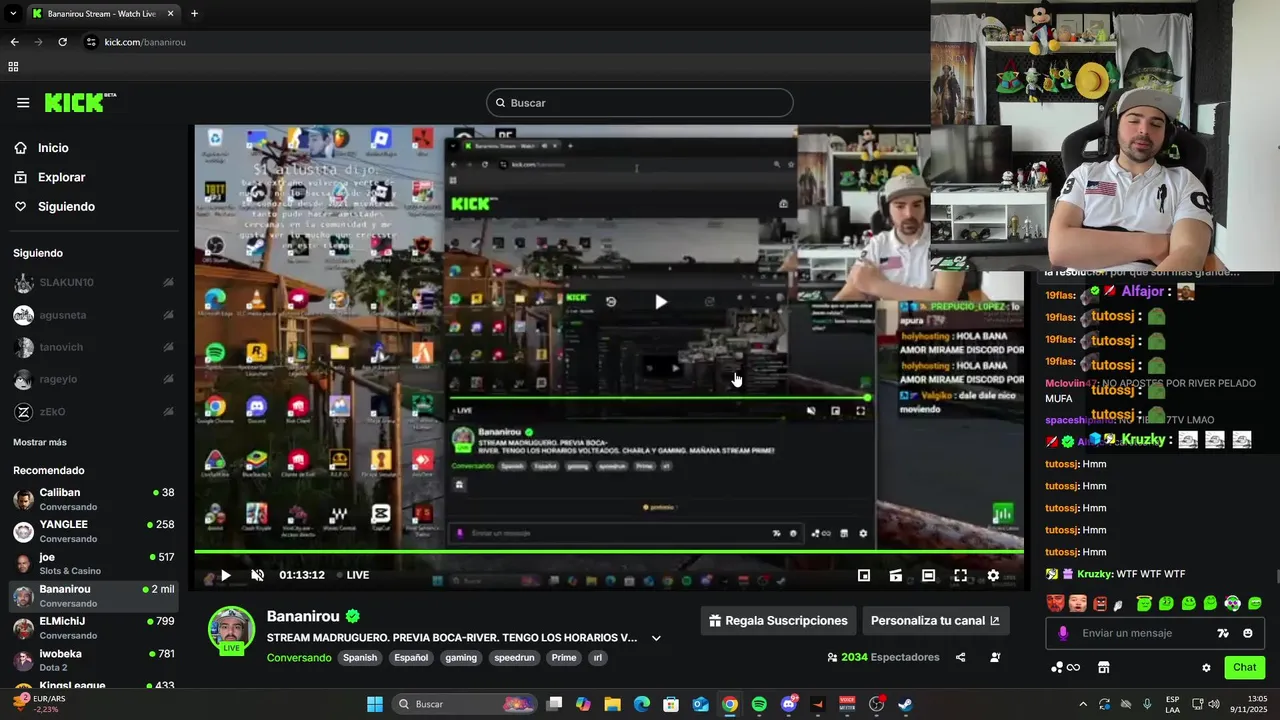The width and height of the screenshot is (1280, 720).
Task: Open Windows Start menu
Action: [x=374, y=704]
